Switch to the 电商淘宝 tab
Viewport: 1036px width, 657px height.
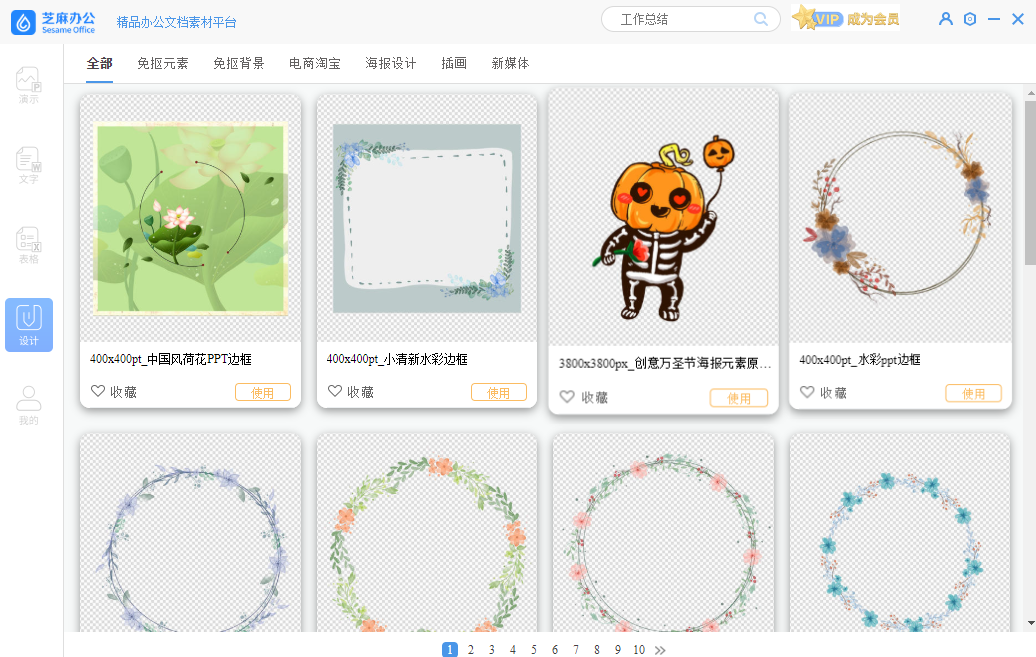click(314, 63)
